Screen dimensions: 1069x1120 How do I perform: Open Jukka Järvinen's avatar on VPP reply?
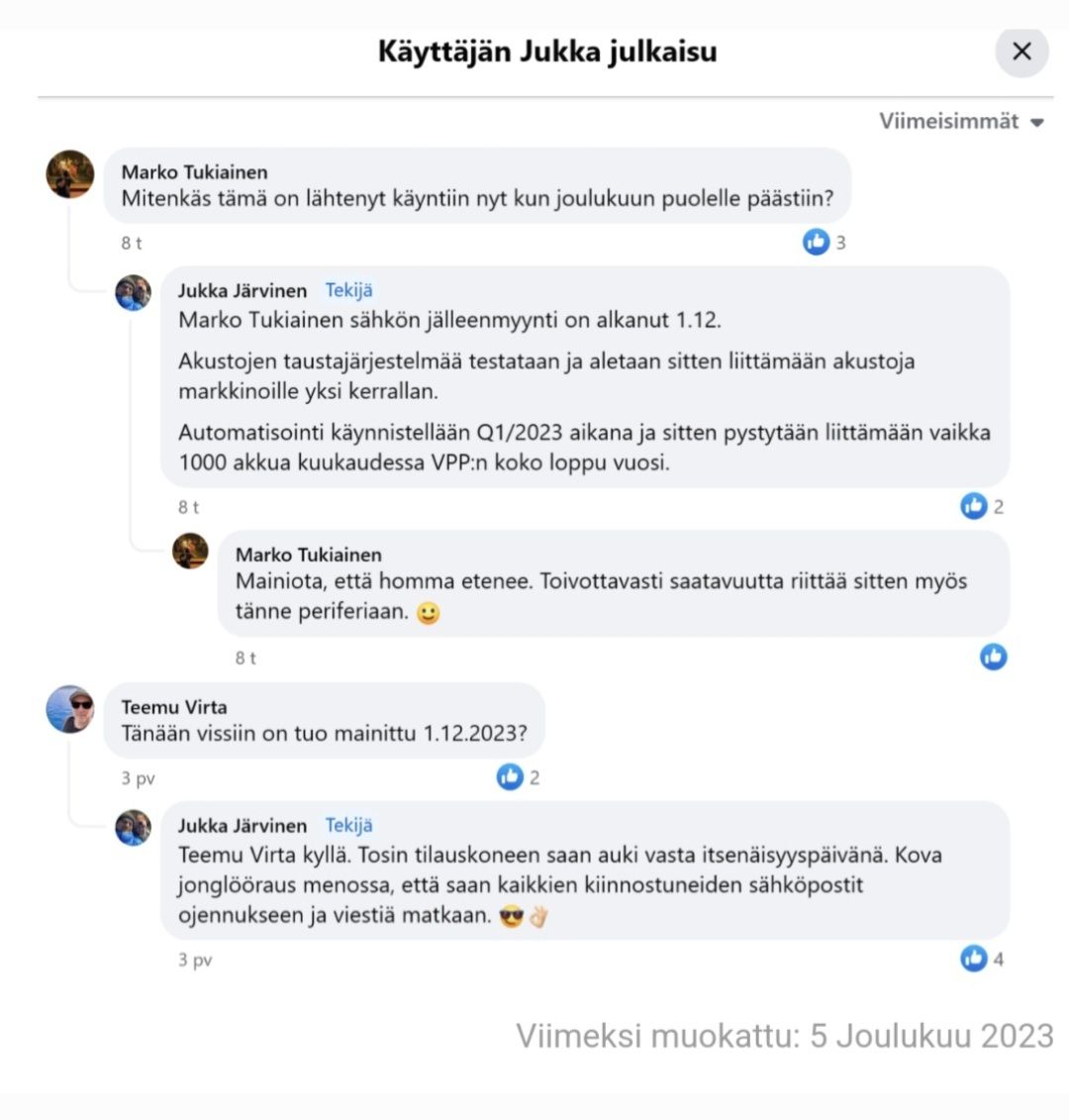[x=134, y=292]
